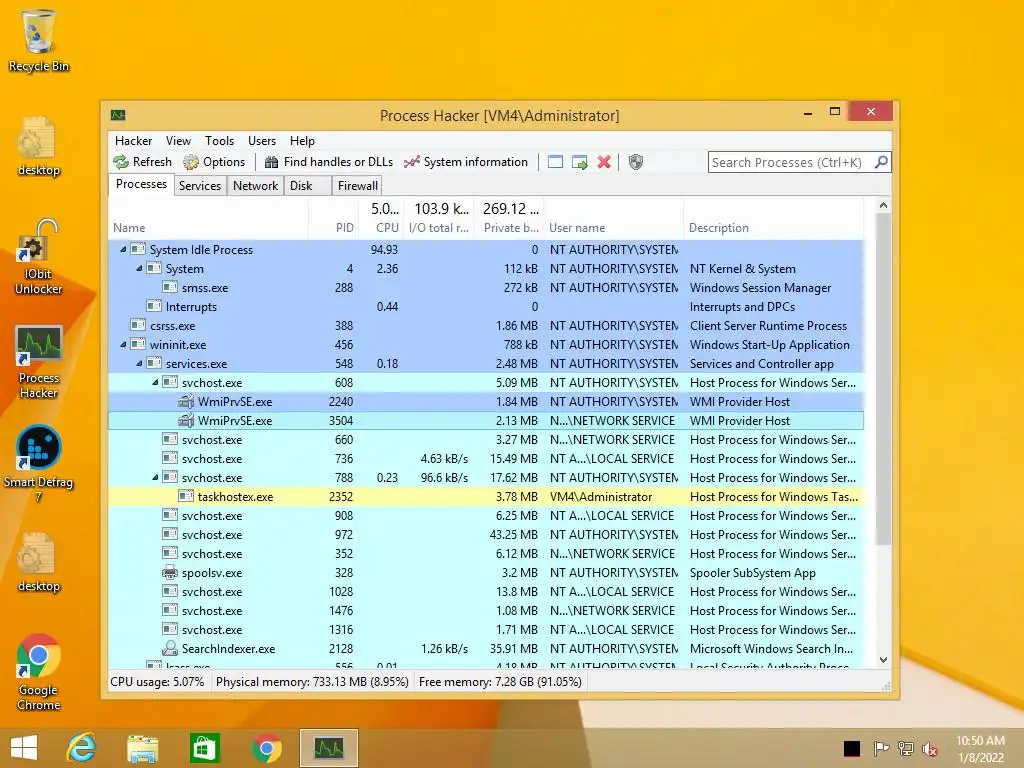Collapse svchost.exe PID 788 node
This screenshot has width=1024, height=768.
(x=155, y=477)
